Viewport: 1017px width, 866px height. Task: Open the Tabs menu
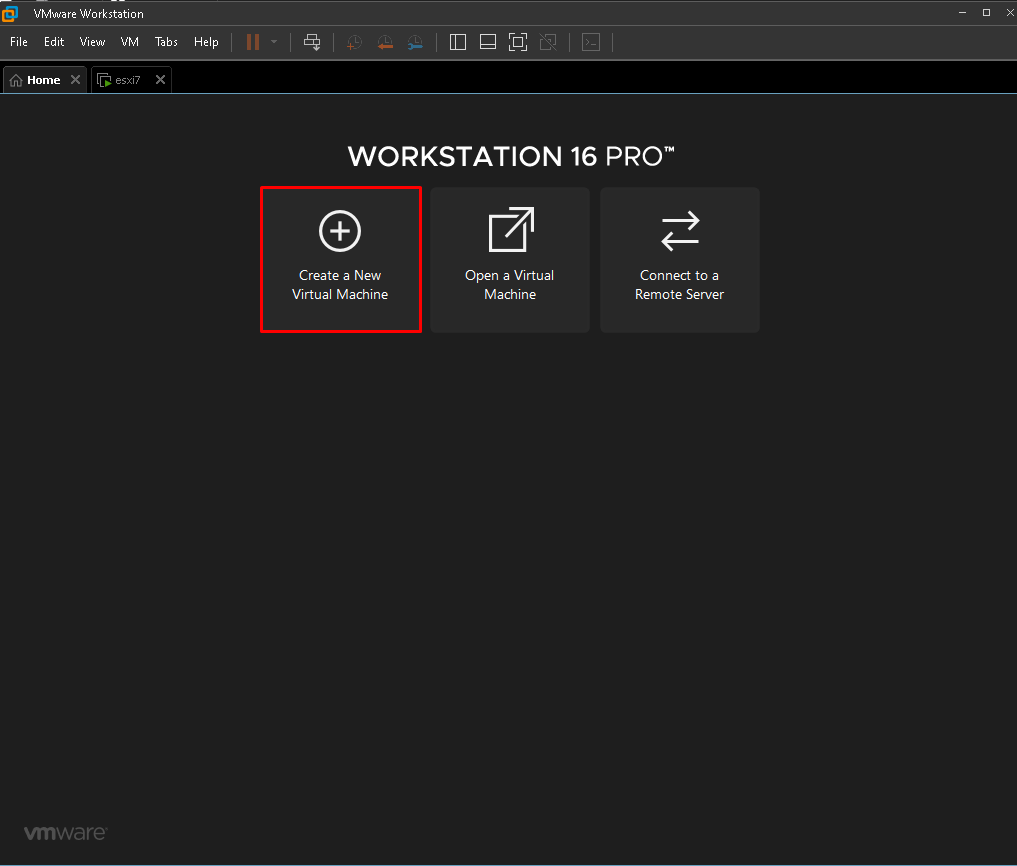[x=166, y=42]
